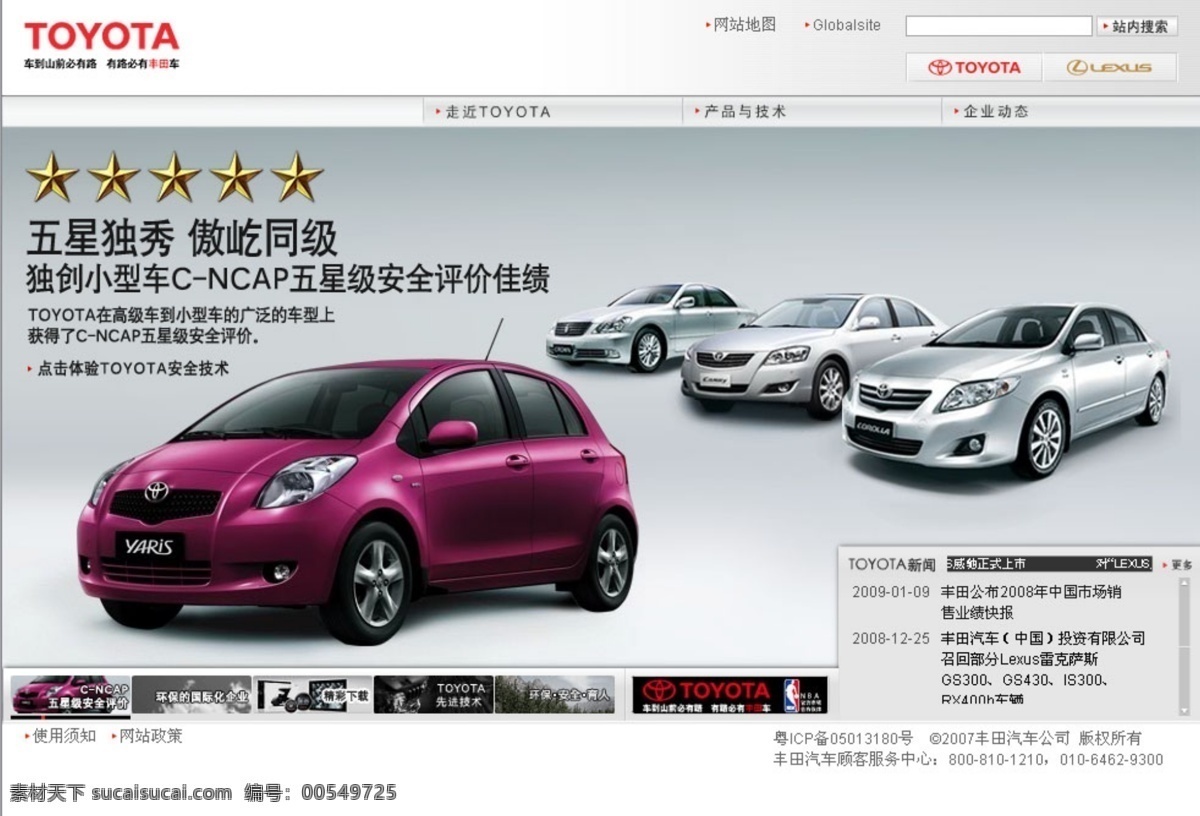This screenshot has height=816, width=1200.
Task: Click 更多 next to TOYOTA新闻
Action: click(x=1180, y=565)
